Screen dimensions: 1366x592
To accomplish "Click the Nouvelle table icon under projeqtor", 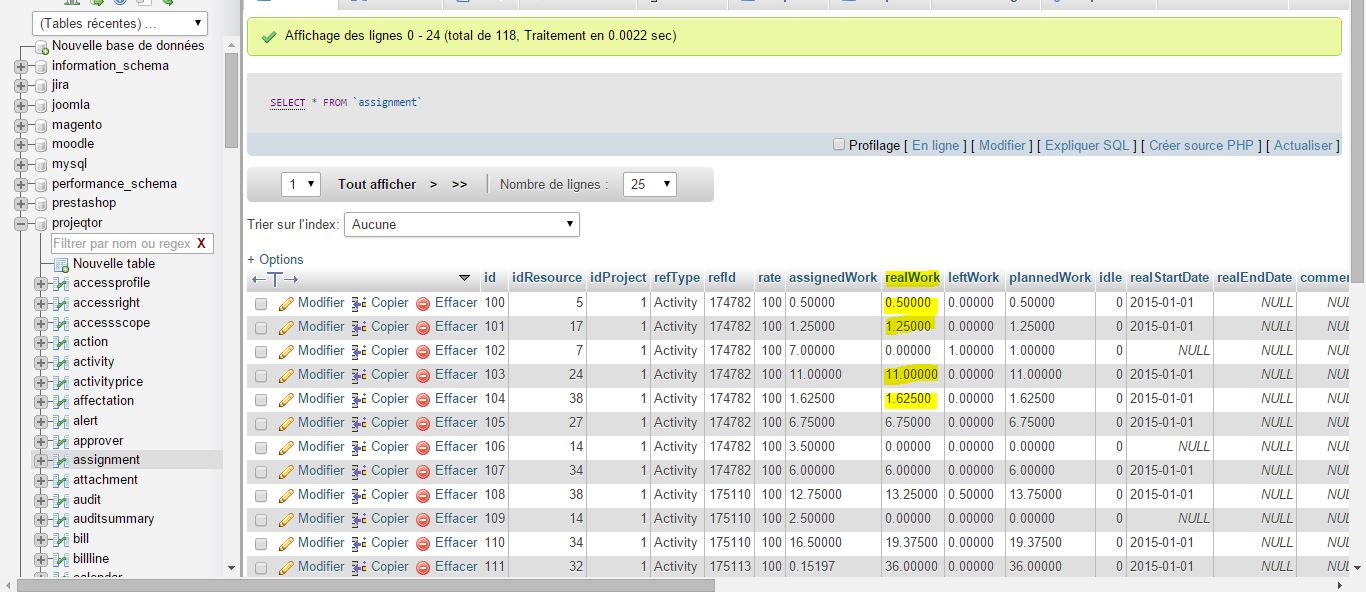I will 61,264.
